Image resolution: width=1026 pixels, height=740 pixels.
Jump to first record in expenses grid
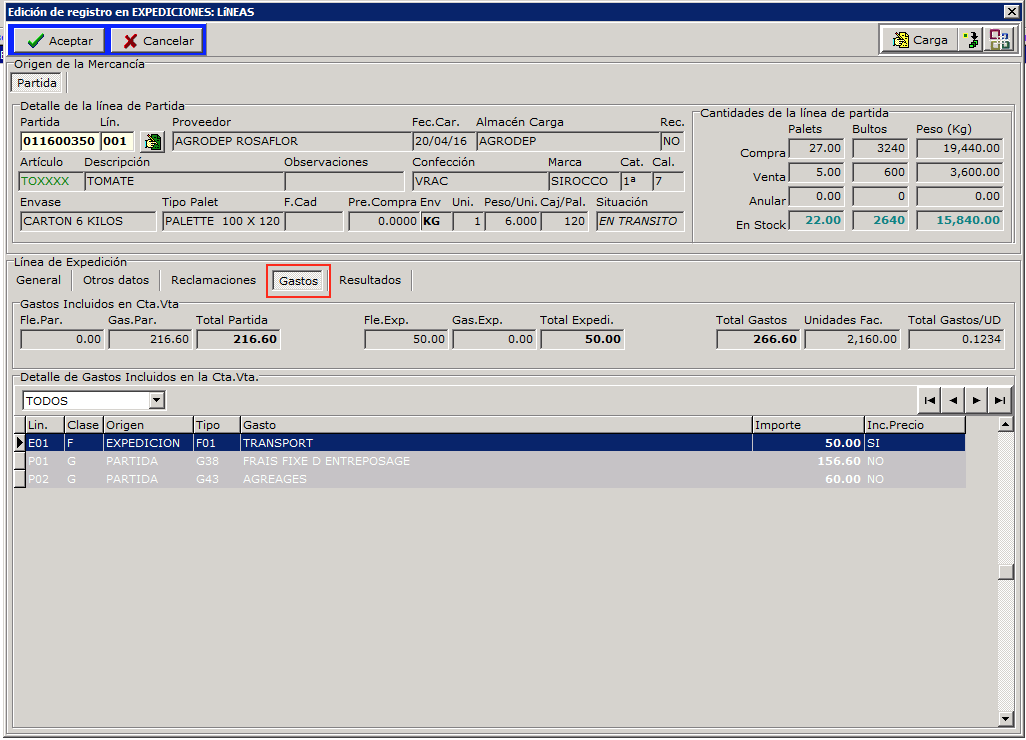pos(929,400)
